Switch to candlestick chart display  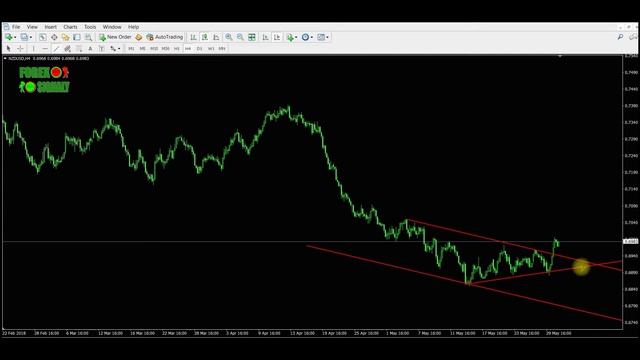point(205,37)
